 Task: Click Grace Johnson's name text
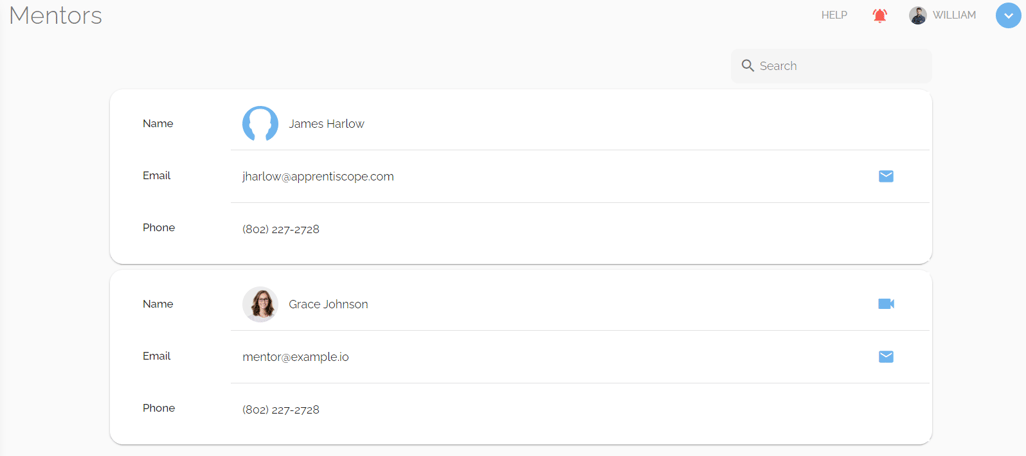(328, 304)
